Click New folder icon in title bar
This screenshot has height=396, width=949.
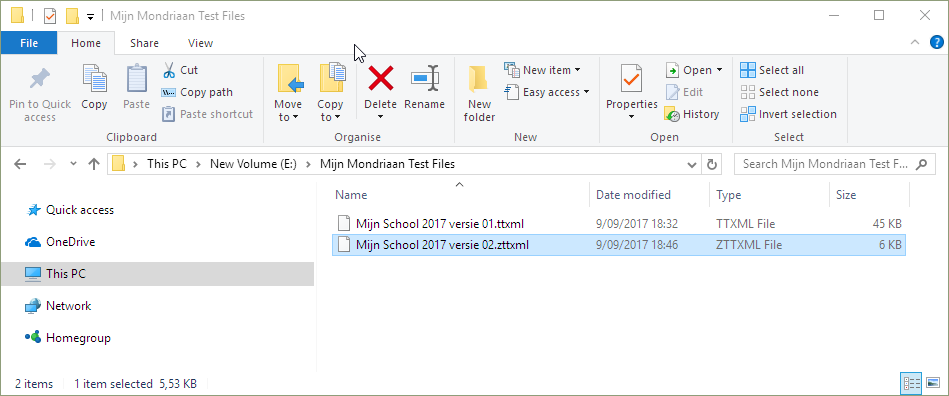(73, 16)
